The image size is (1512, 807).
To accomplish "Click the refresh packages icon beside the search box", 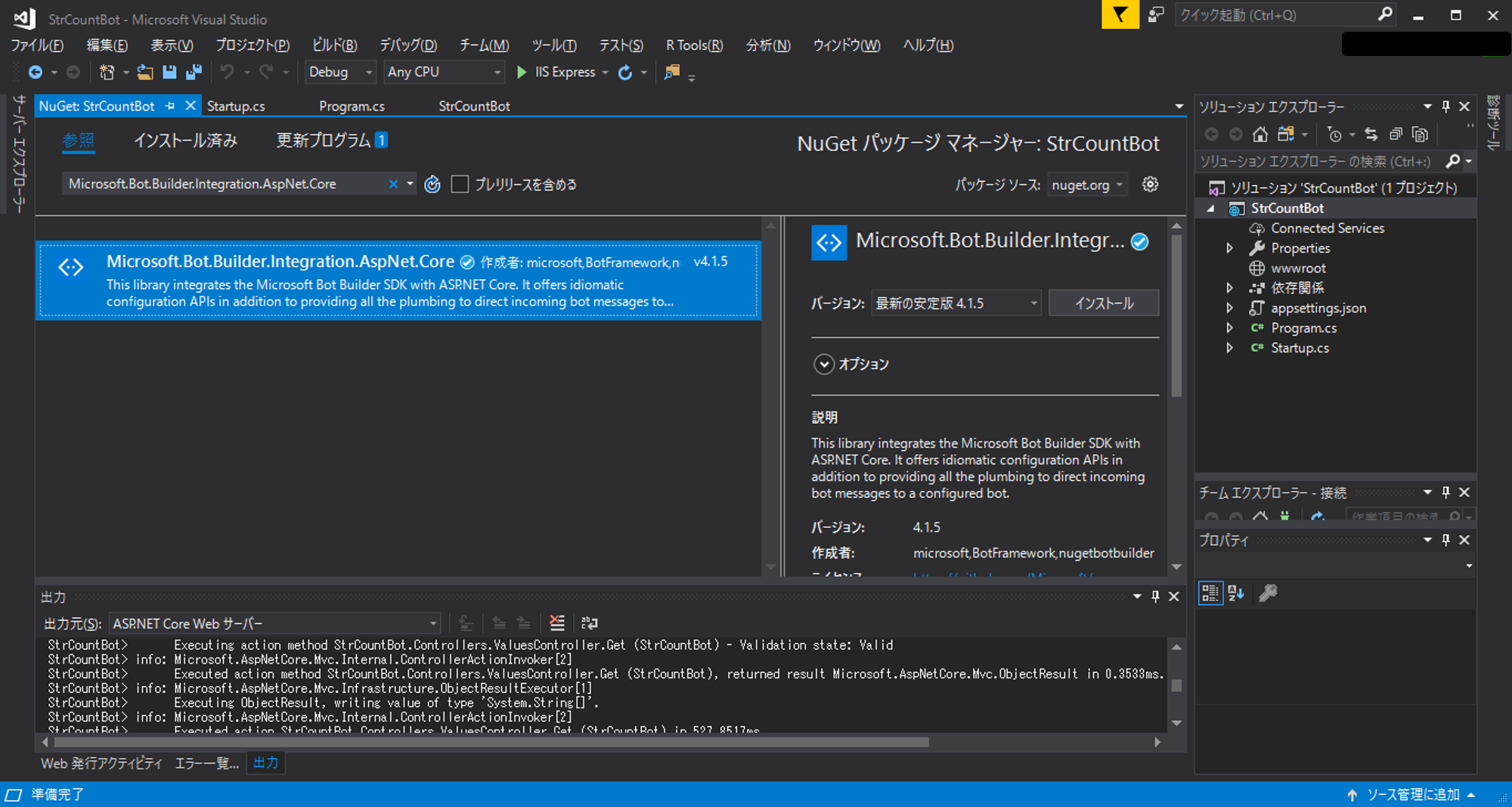I will [x=432, y=184].
